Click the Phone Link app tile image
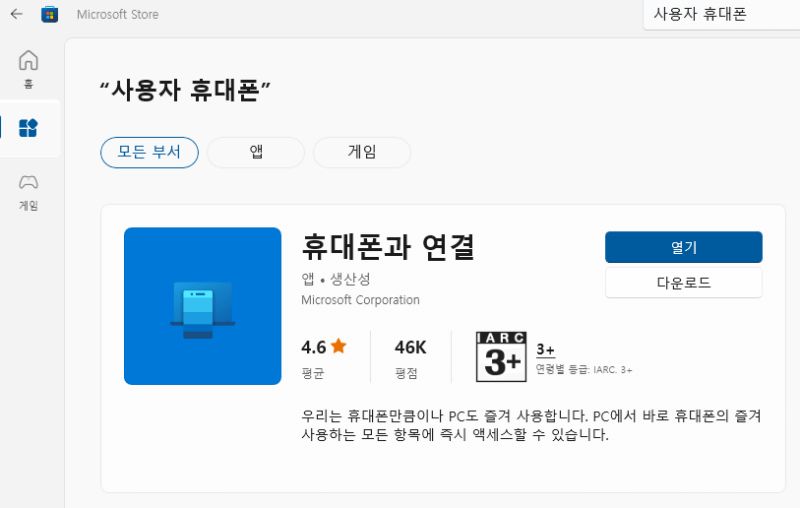The image size is (800, 508). click(x=203, y=306)
